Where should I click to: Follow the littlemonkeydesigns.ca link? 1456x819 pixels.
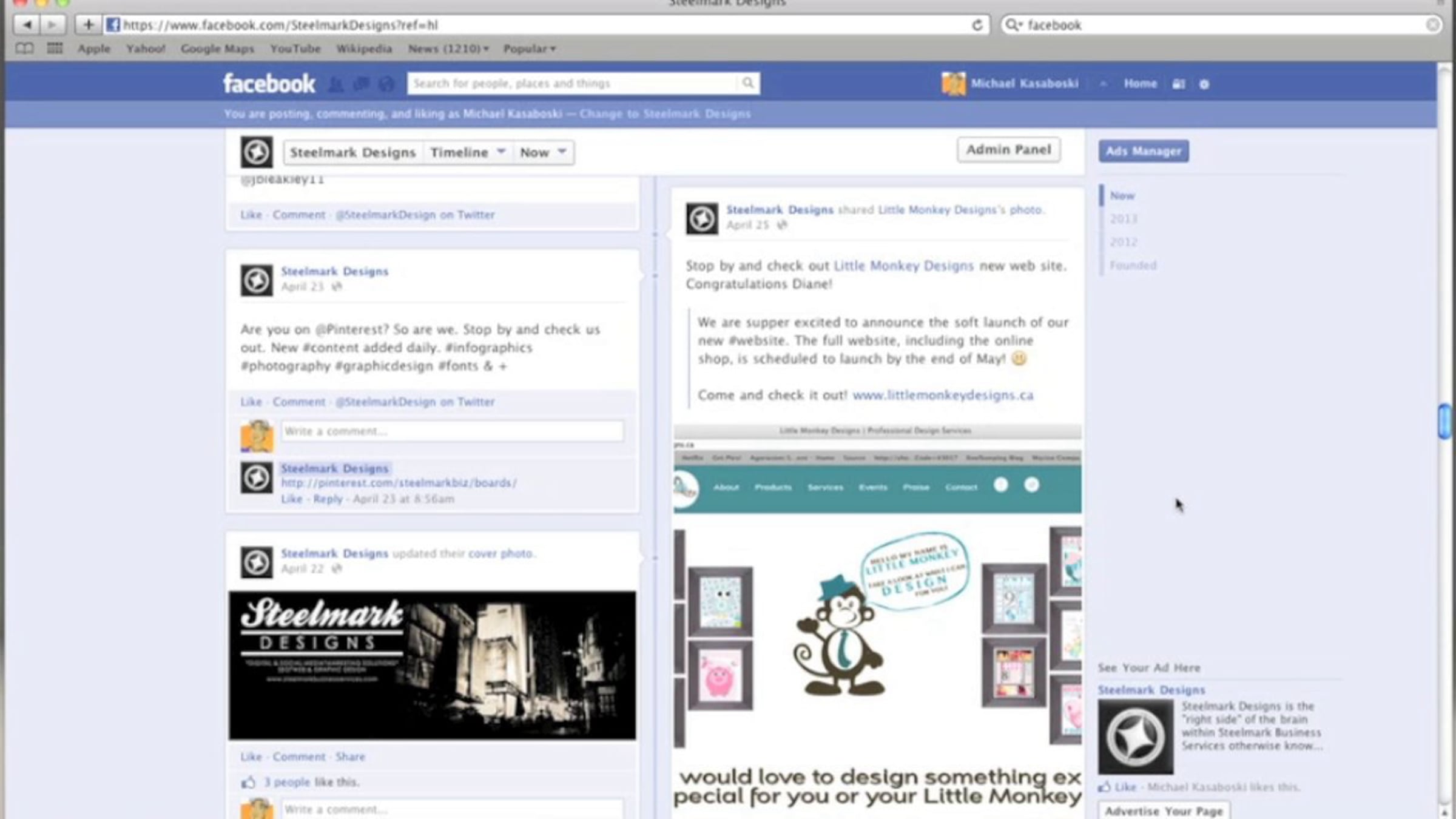point(942,395)
